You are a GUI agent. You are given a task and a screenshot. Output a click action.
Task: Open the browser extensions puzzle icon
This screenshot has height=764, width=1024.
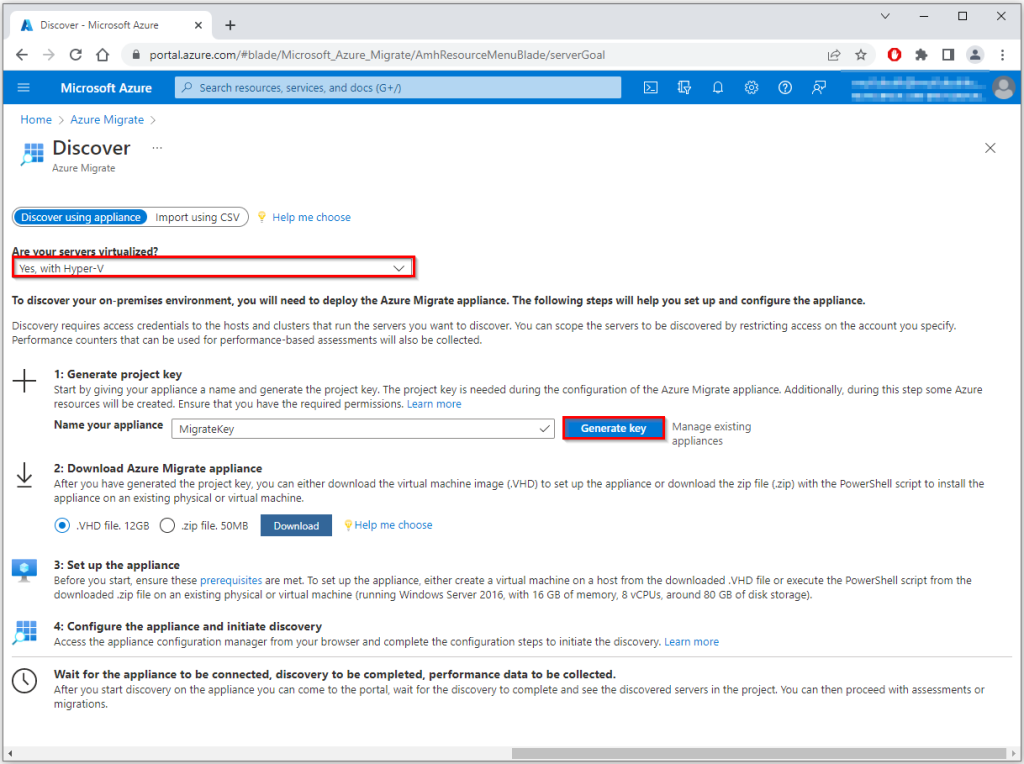pyautogui.click(x=921, y=55)
